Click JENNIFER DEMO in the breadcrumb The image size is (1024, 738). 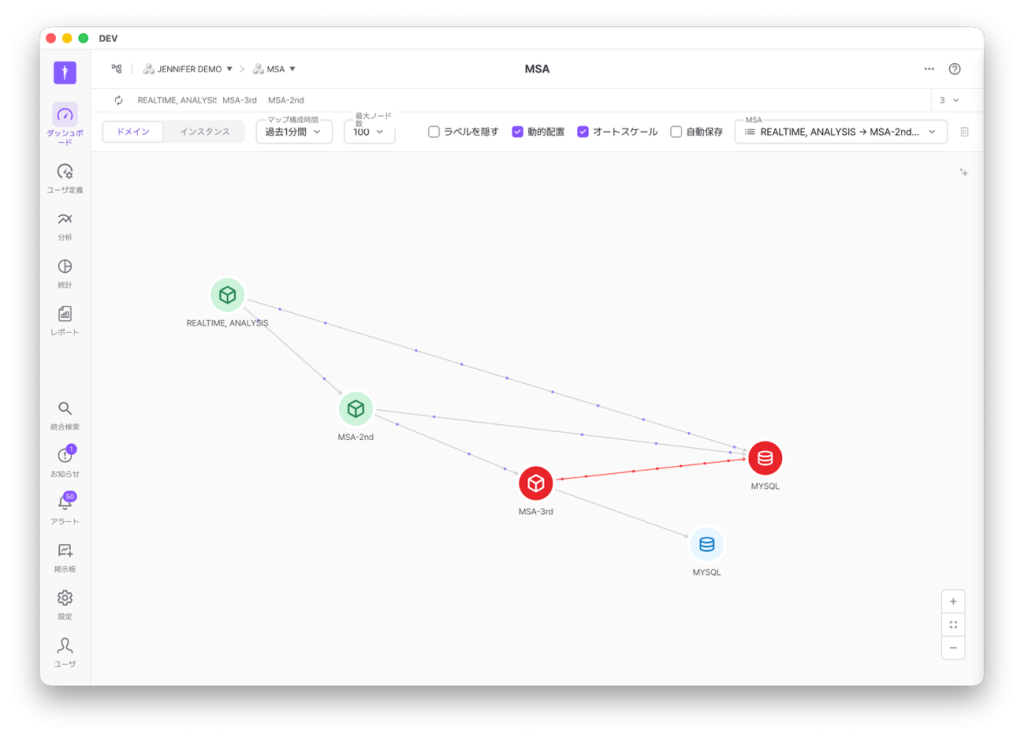[188, 69]
